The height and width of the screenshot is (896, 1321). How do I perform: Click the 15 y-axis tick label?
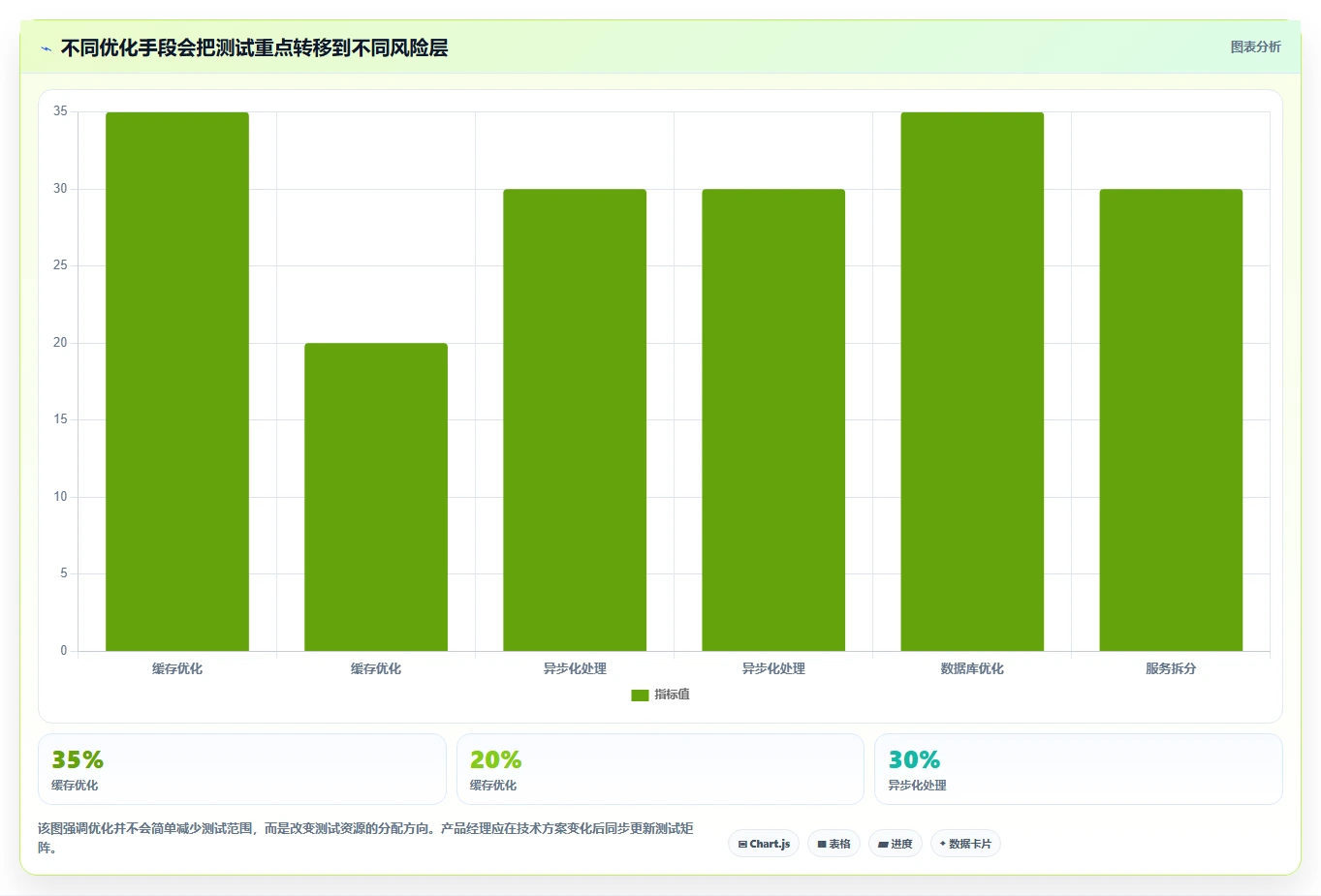(x=60, y=419)
